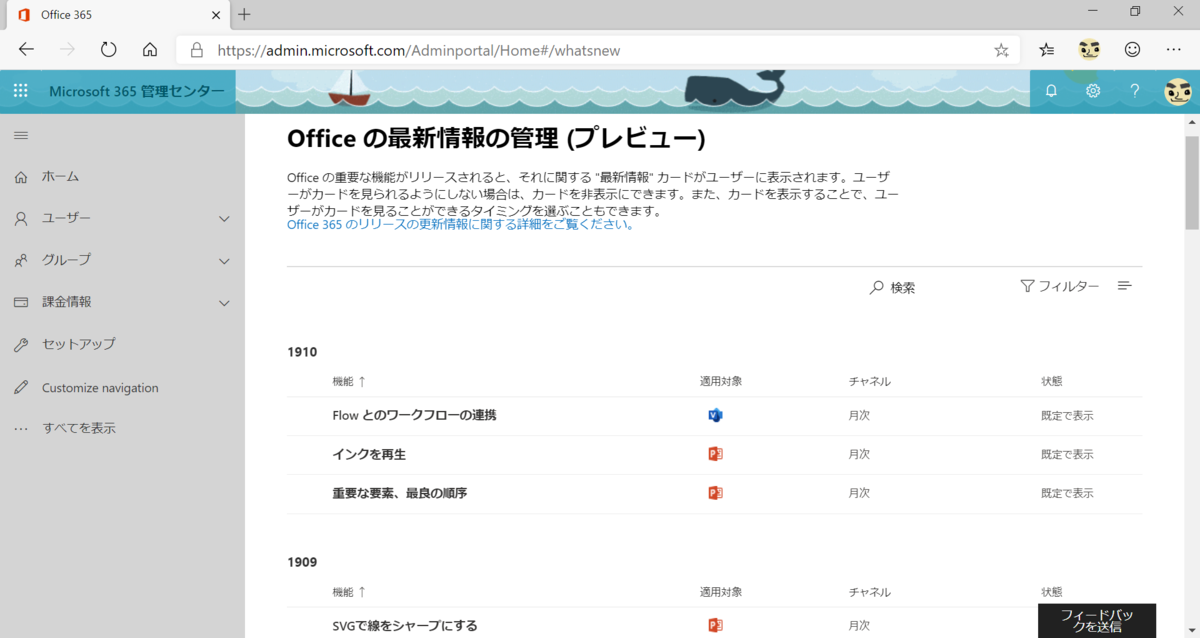Add page to favorites star icon
1200x638 pixels.
[1001, 50]
